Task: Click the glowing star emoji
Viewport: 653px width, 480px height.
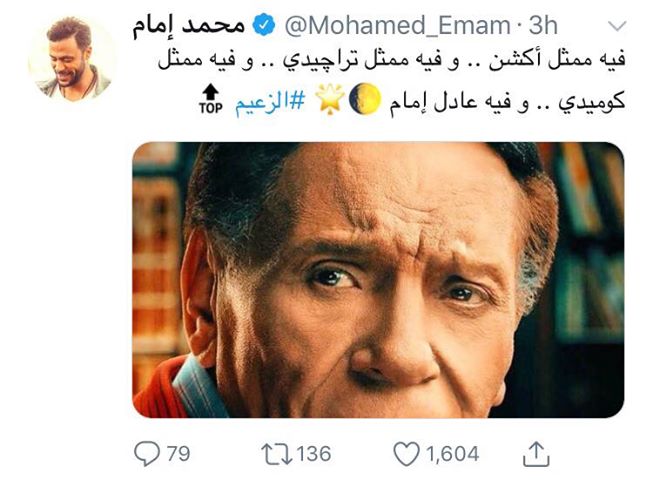Action: (329, 99)
